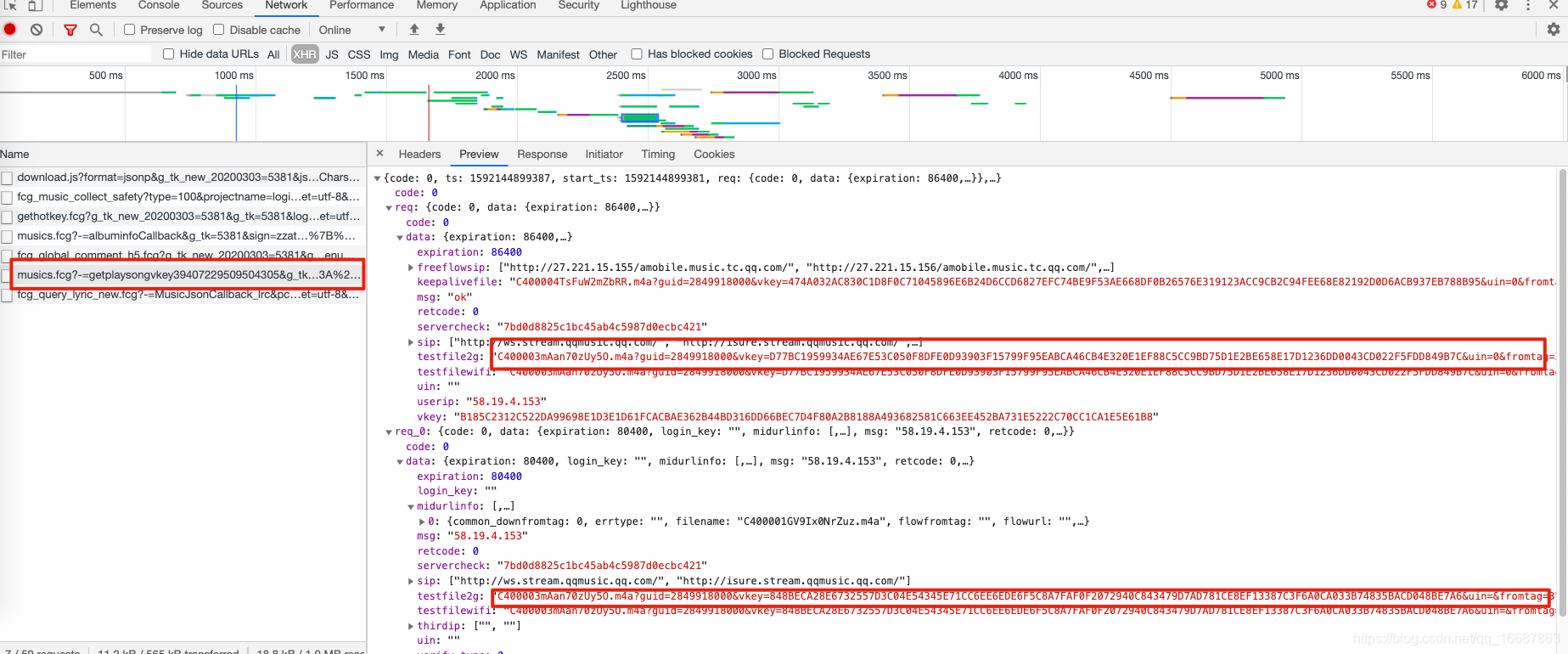
Task: Open the Response tab
Action: 542,154
